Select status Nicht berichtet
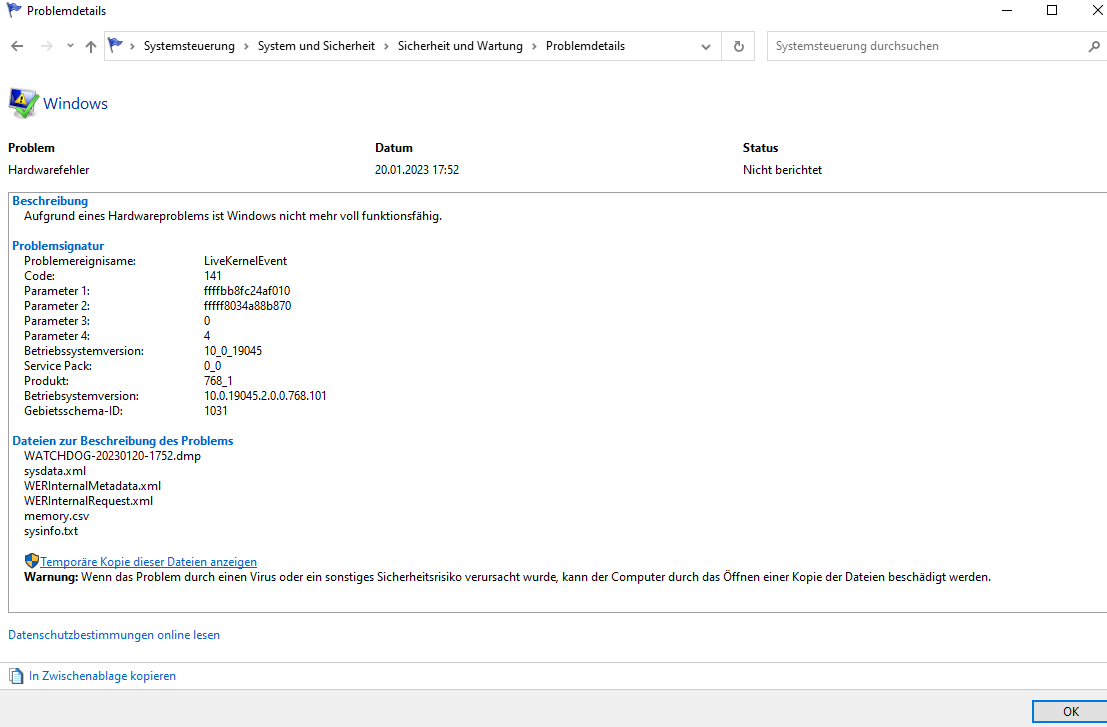Image resolution: width=1107 pixels, height=727 pixels. pyautogui.click(x=782, y=169)
